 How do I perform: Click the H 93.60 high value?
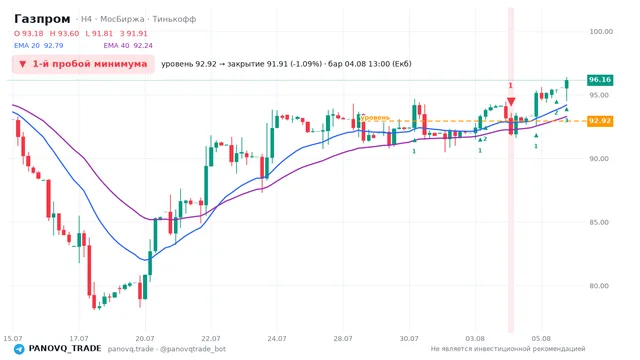point(64,33)
